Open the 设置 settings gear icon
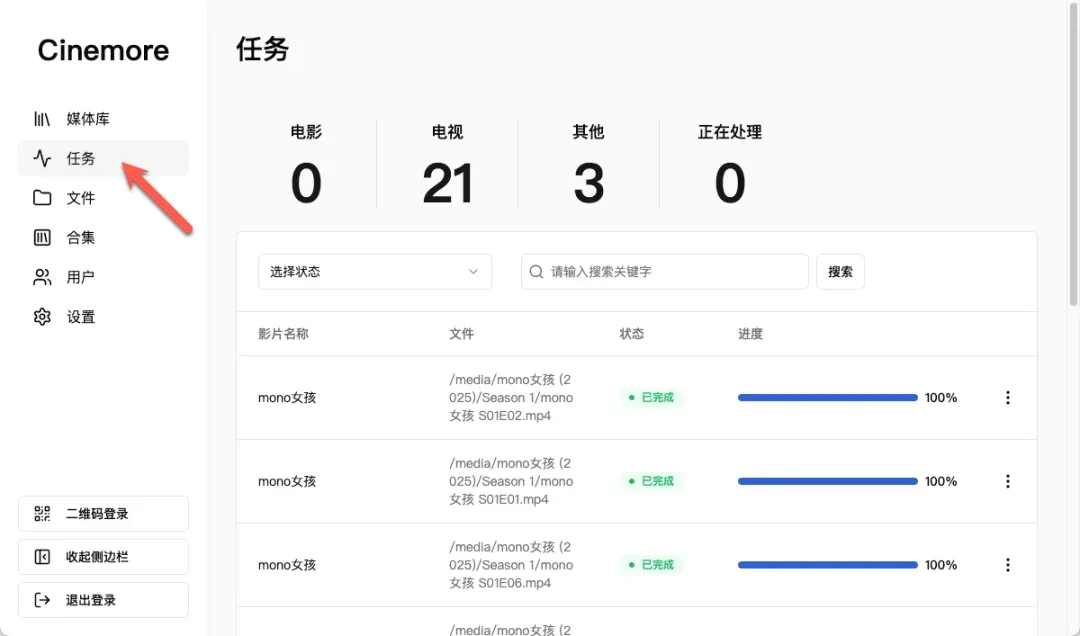The image size is (1080, 636). 42,316
